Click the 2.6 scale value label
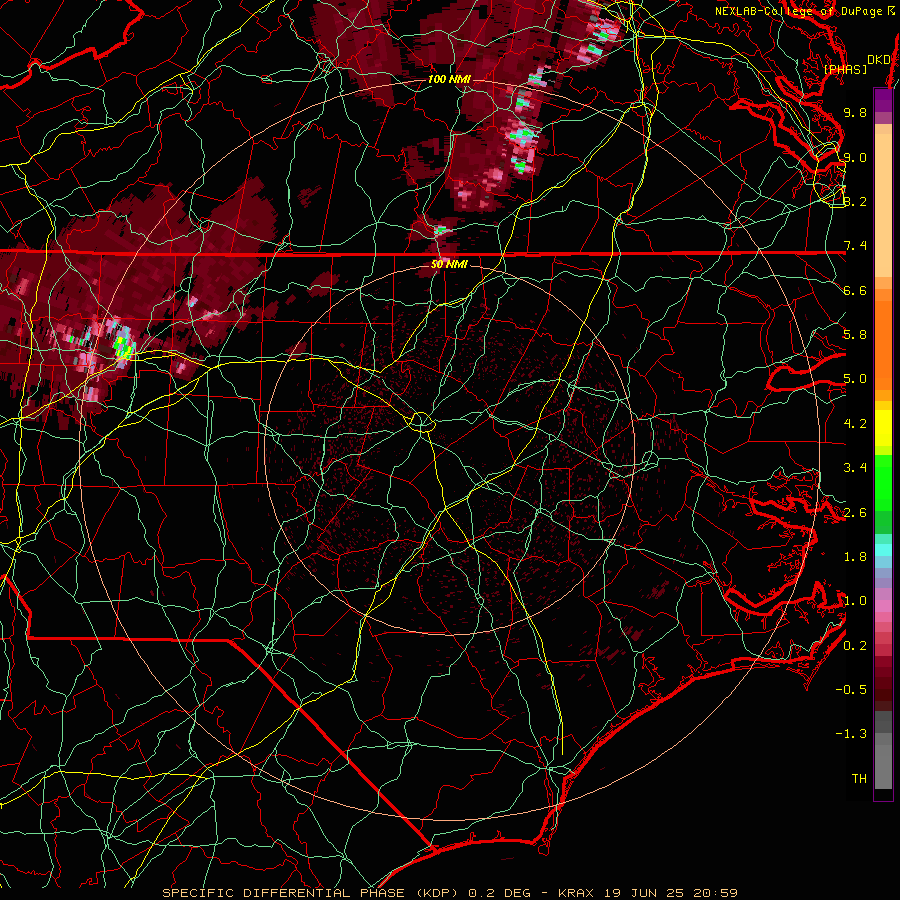 855,513
